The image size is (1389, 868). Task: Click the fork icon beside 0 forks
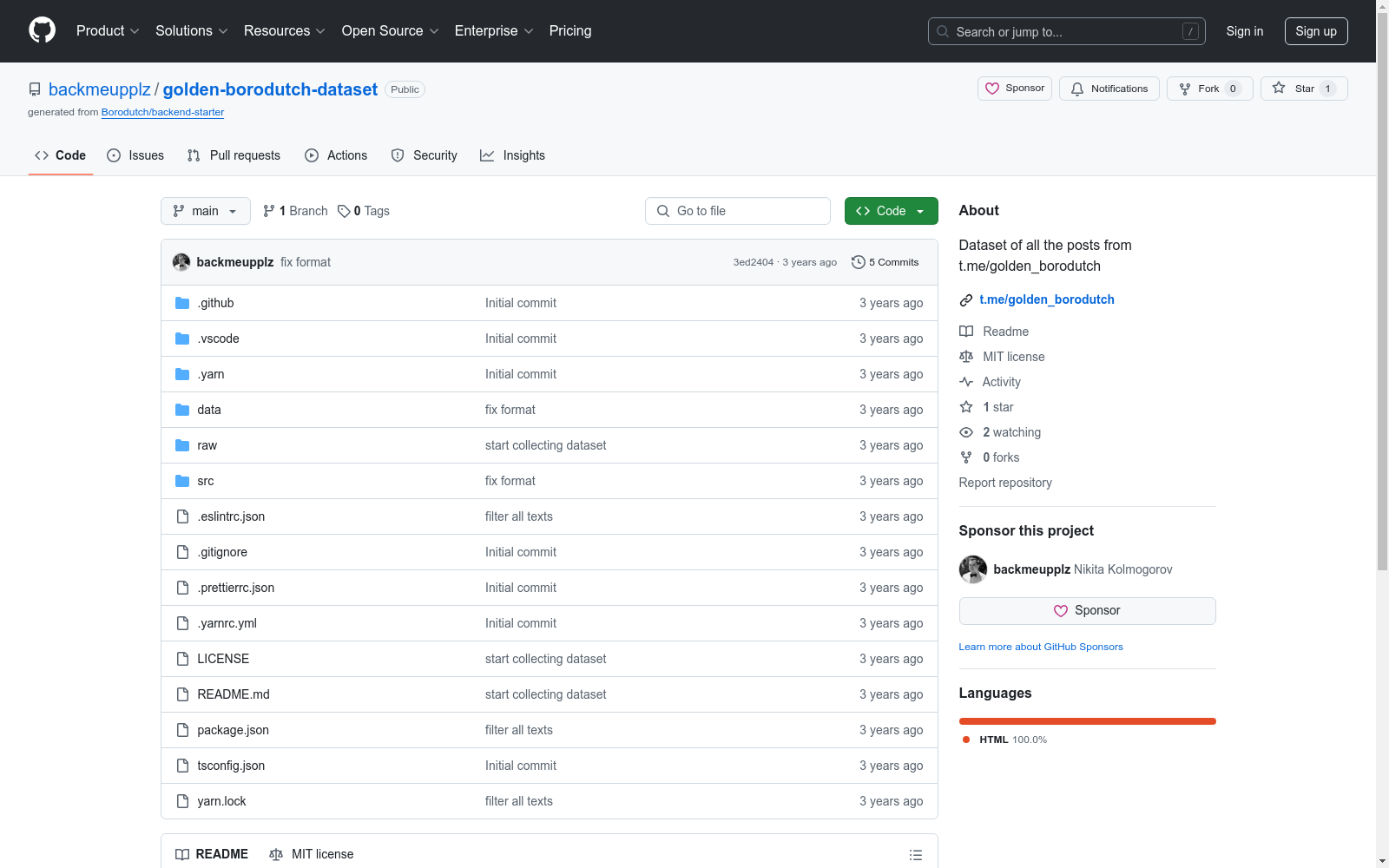tap(966, 457)
